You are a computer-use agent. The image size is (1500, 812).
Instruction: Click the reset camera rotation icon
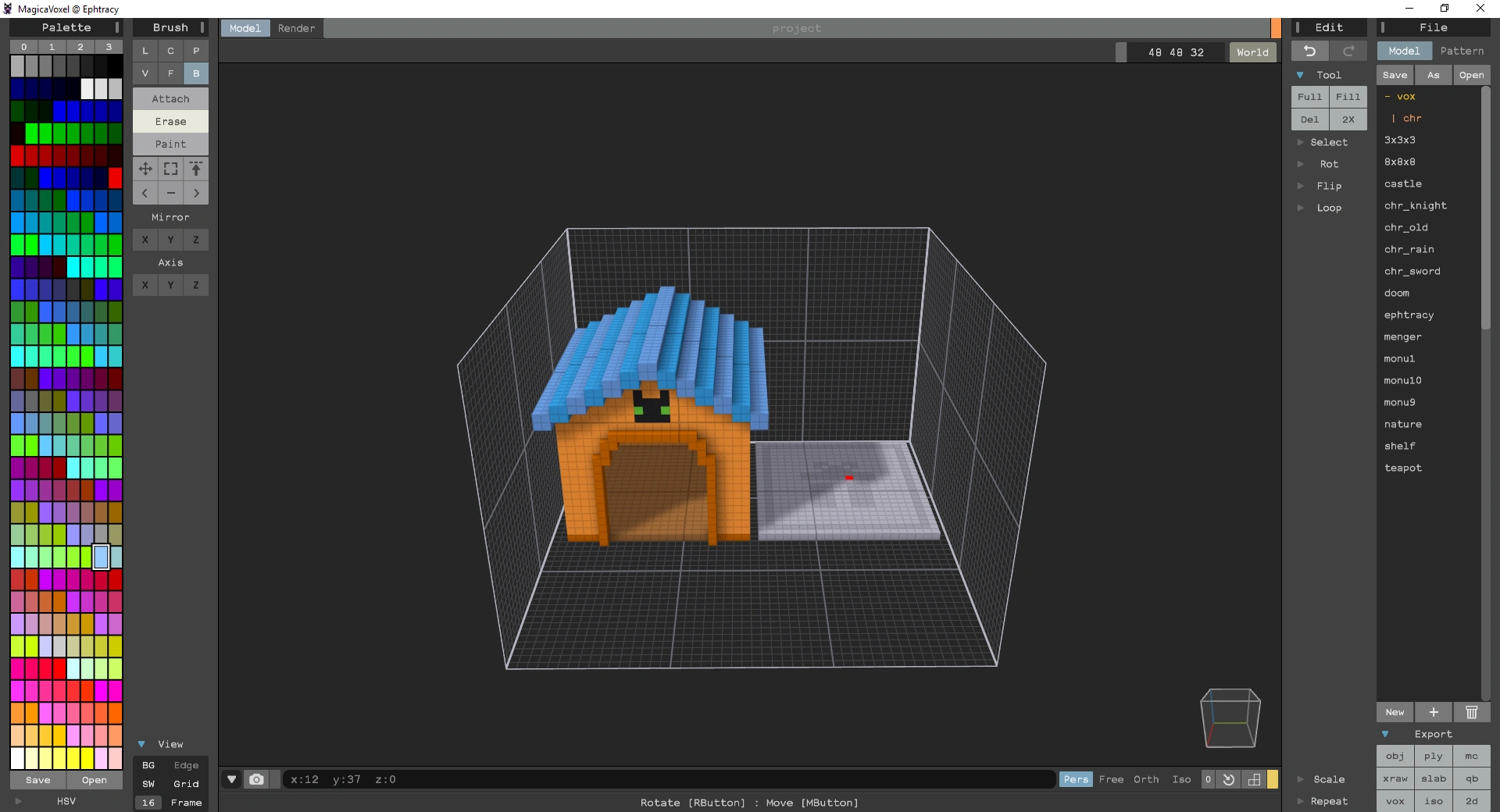pos(1229,779)
